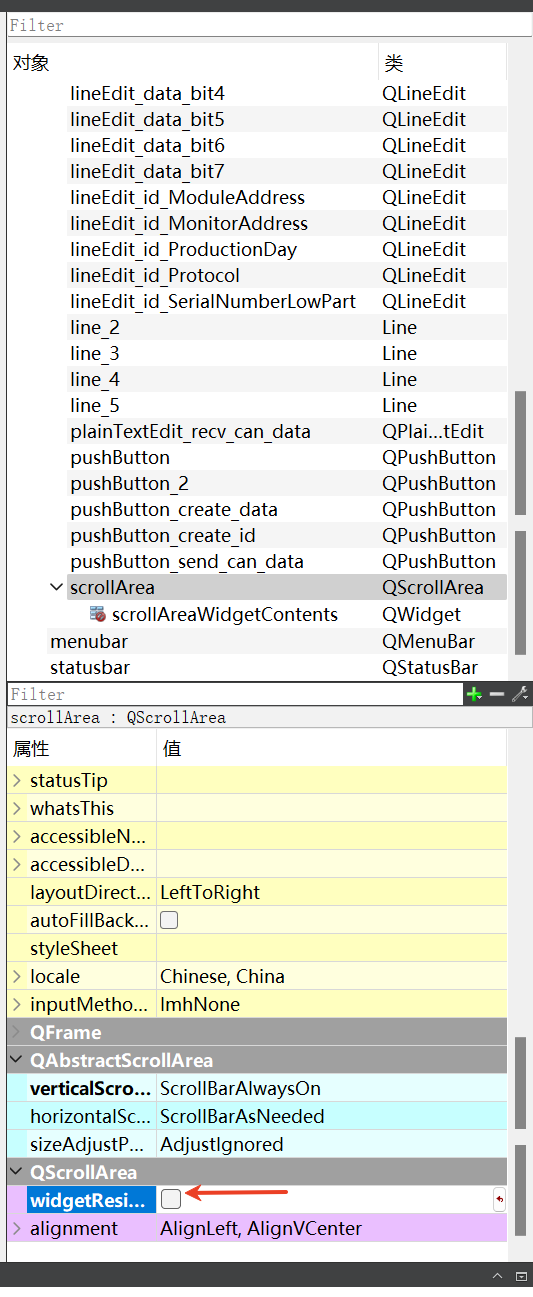Click the 对象 column header
Image resolution: width=533 pixels, height=1297 pixels.
click(x=192, y=63)
